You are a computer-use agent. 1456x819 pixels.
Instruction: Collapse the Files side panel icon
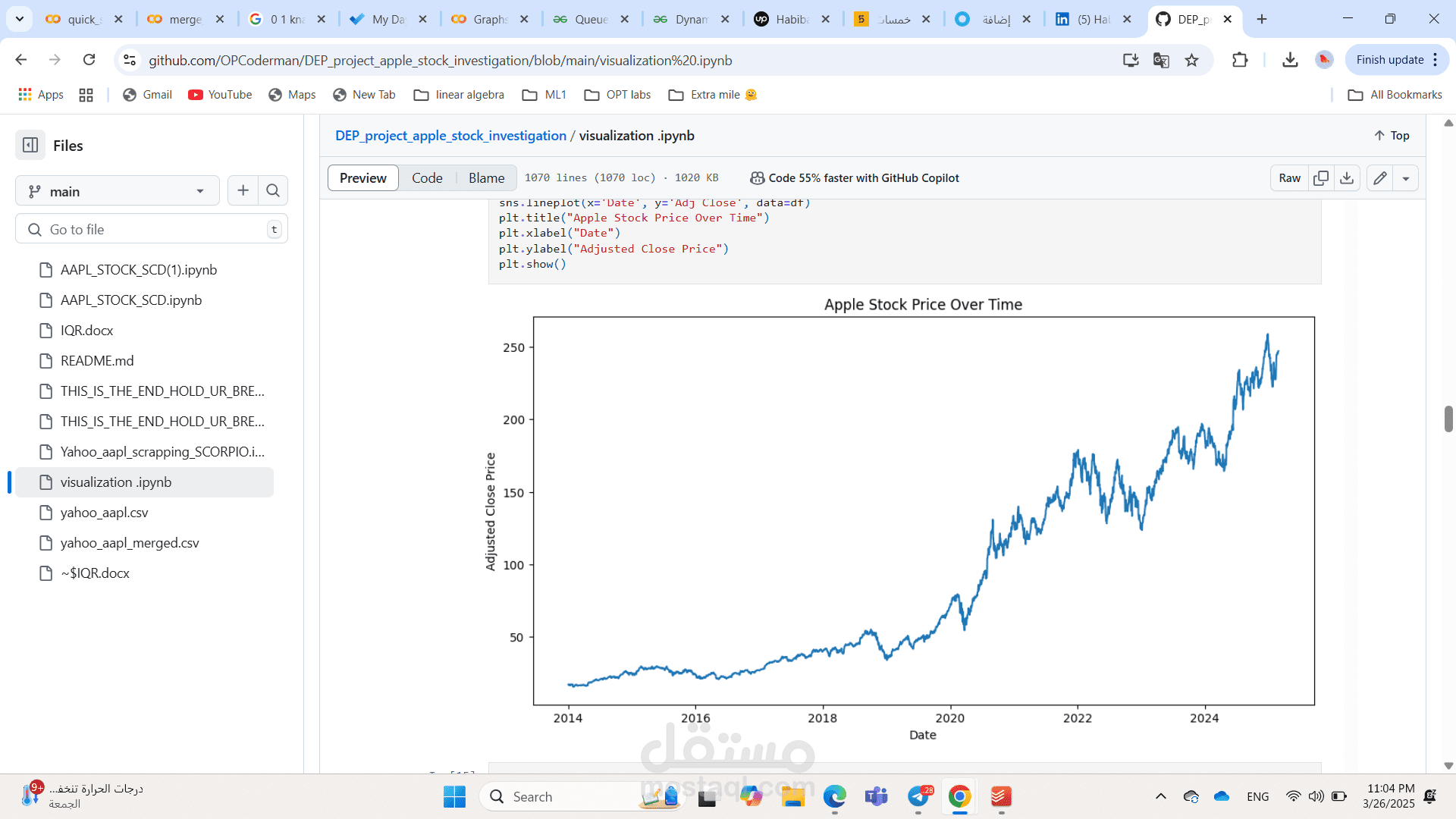(x=30, y=145)
